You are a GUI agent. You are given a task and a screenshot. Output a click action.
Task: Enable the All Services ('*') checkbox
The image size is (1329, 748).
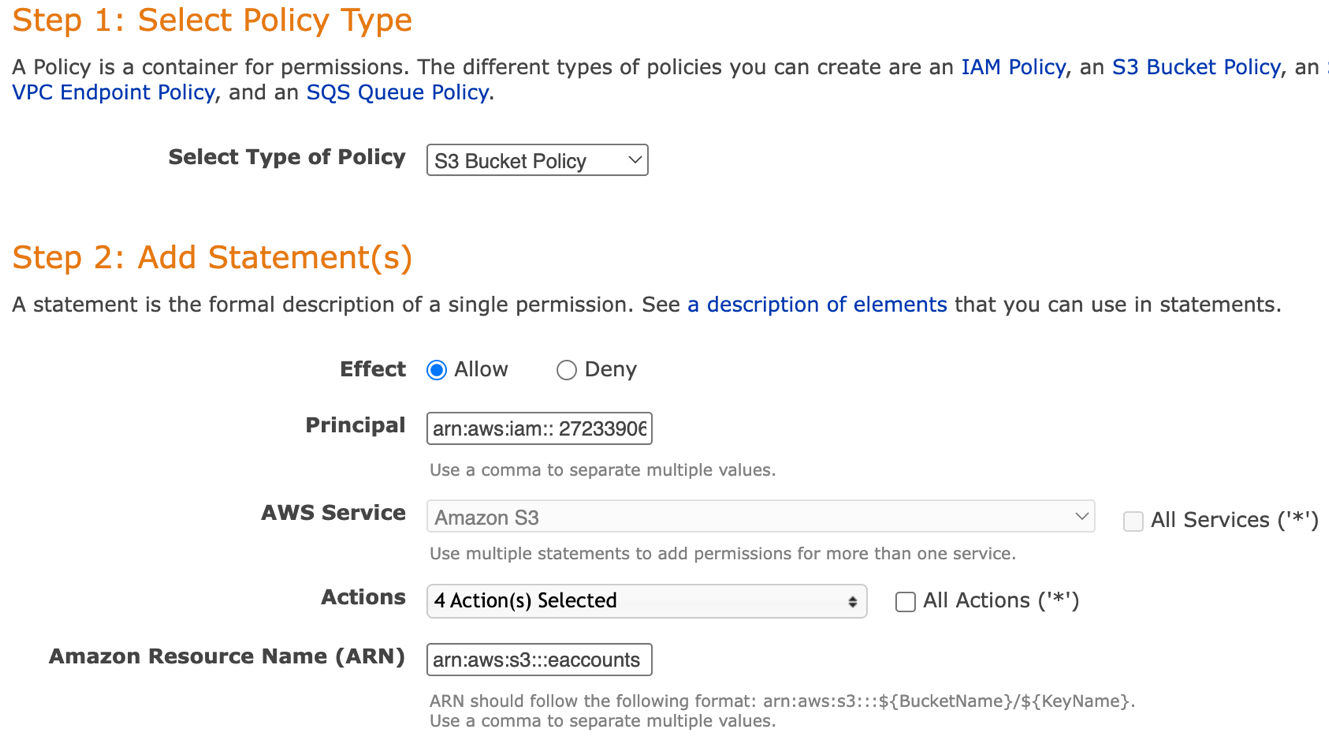click(x=1133, y=521)
